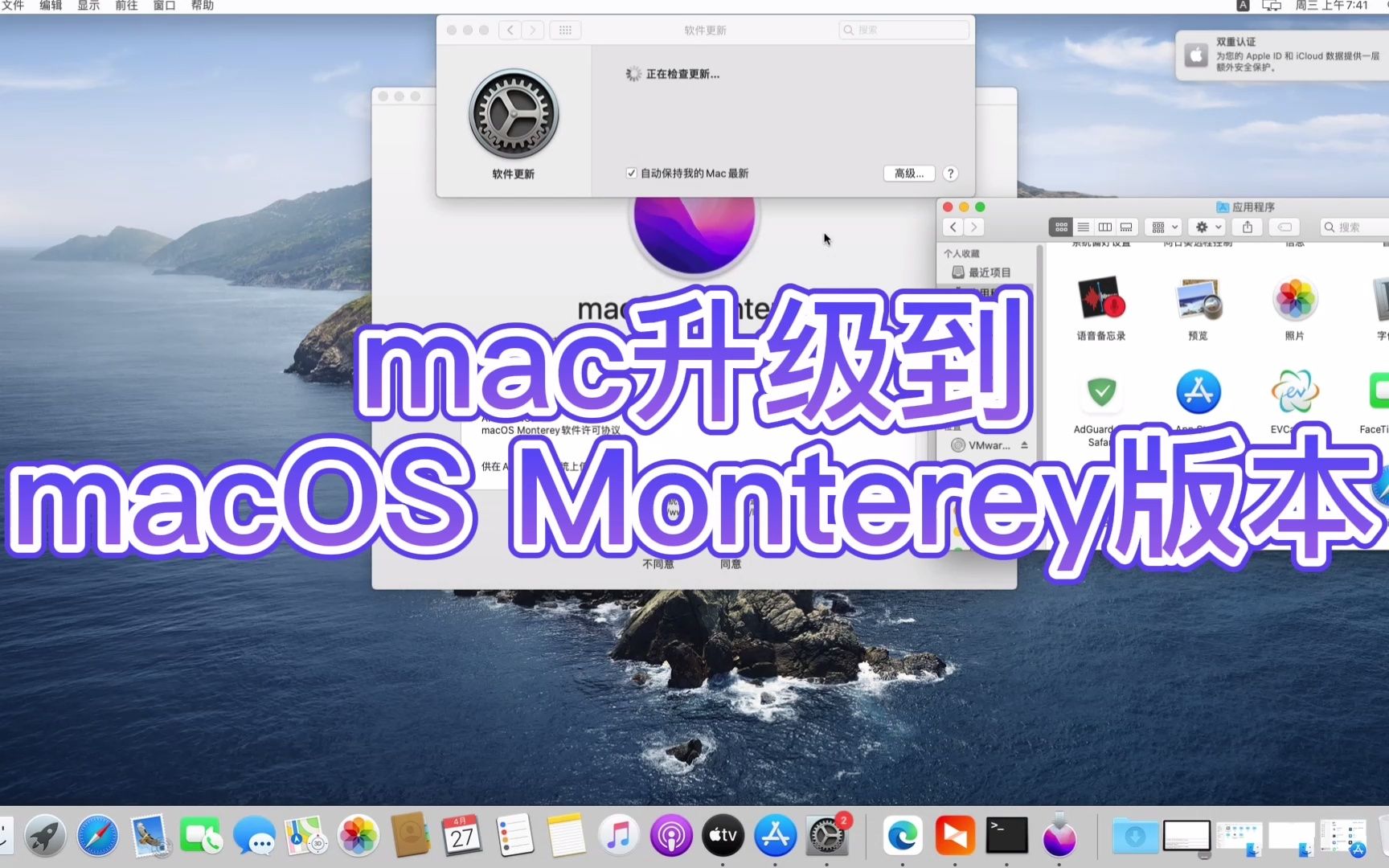Click the 高级... button in Software Update
This screenshot has width=1389, height=868.
point(909,174)
